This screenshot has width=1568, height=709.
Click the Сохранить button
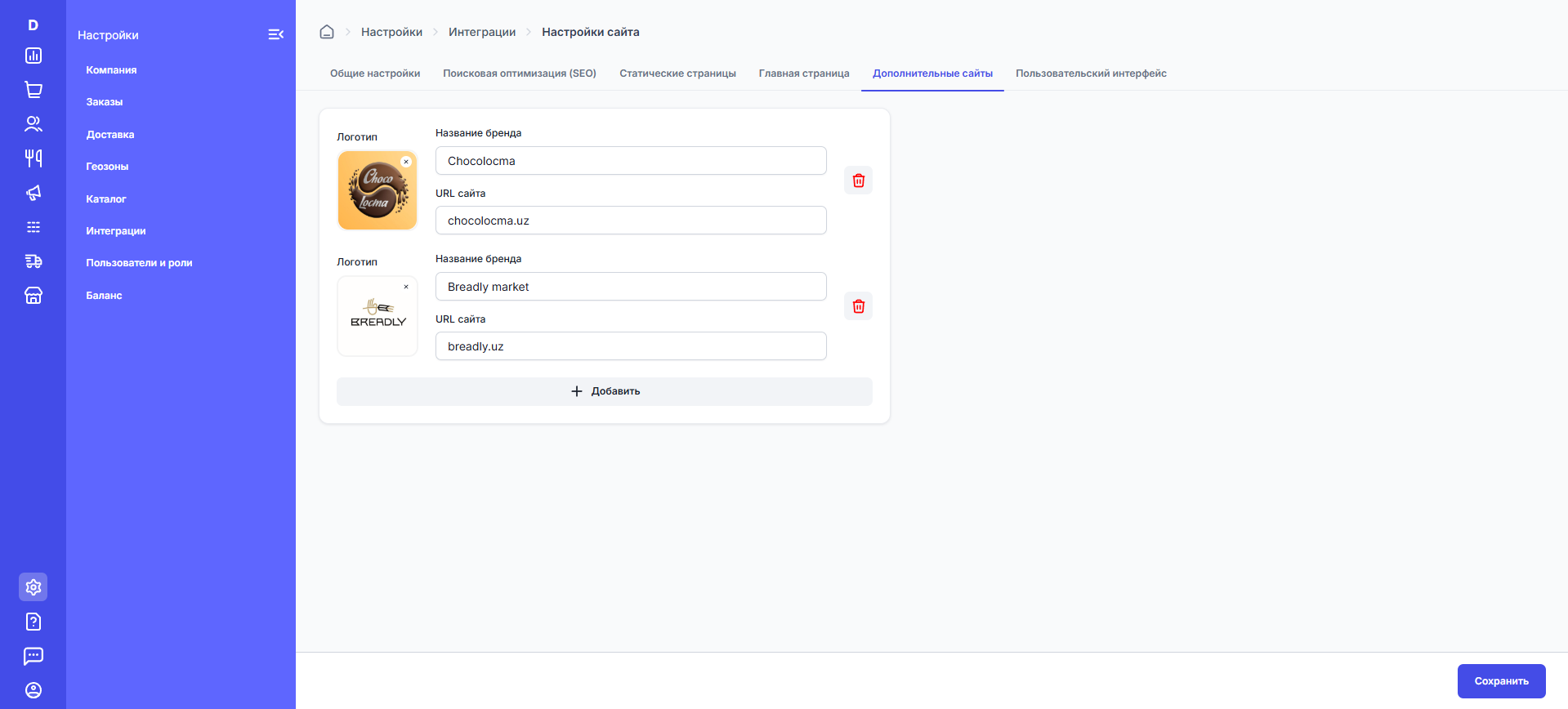(x=1501, y=681)
